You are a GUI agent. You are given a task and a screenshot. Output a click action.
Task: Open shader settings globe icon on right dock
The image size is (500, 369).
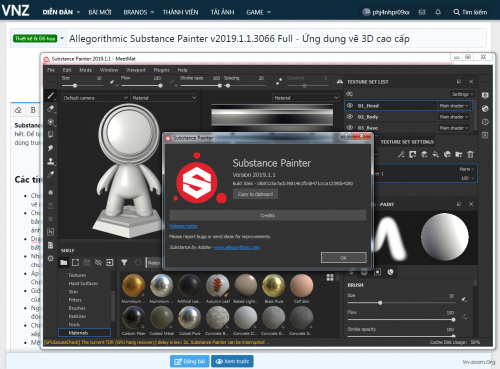485,109
